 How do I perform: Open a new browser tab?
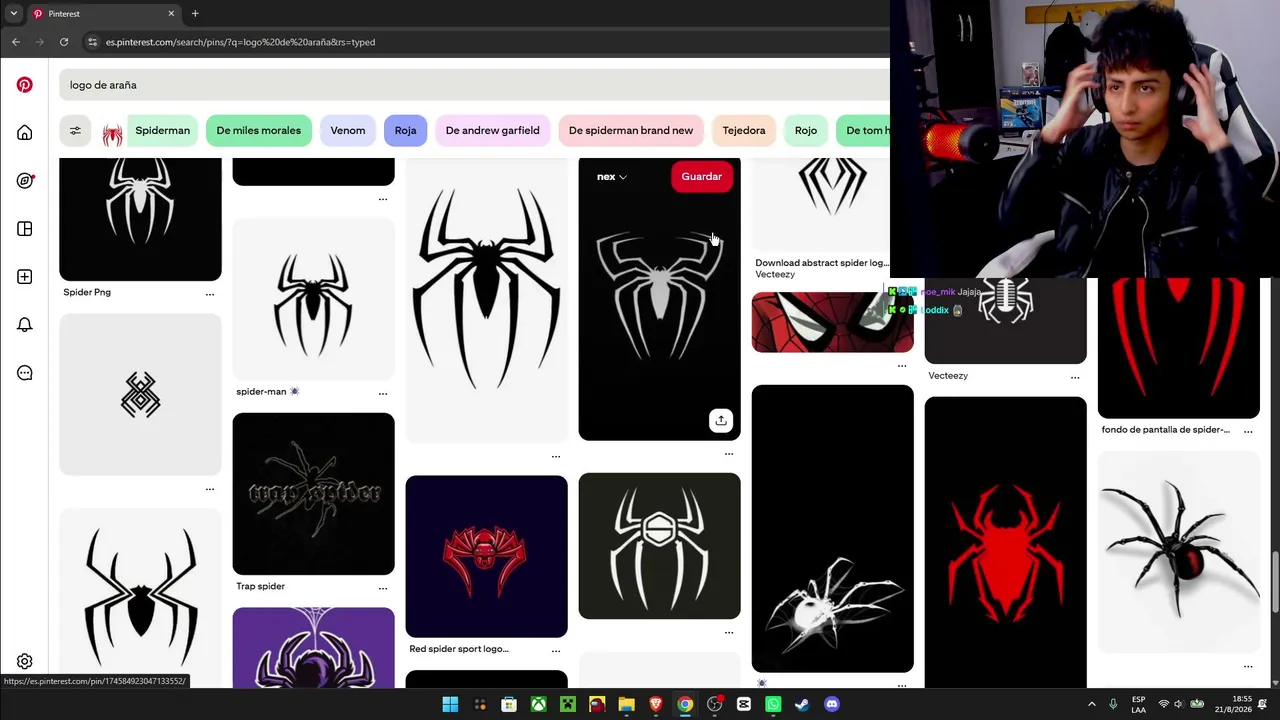tap(195, 14)
